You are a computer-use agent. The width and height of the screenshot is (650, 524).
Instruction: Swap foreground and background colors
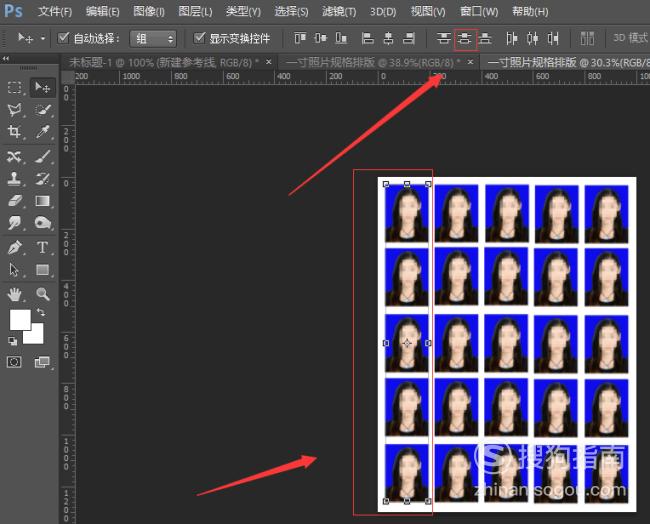(40, 312)
